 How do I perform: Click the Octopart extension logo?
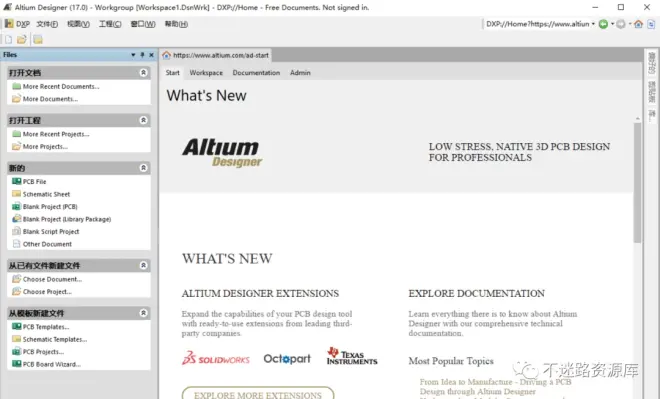click(287, 359)
